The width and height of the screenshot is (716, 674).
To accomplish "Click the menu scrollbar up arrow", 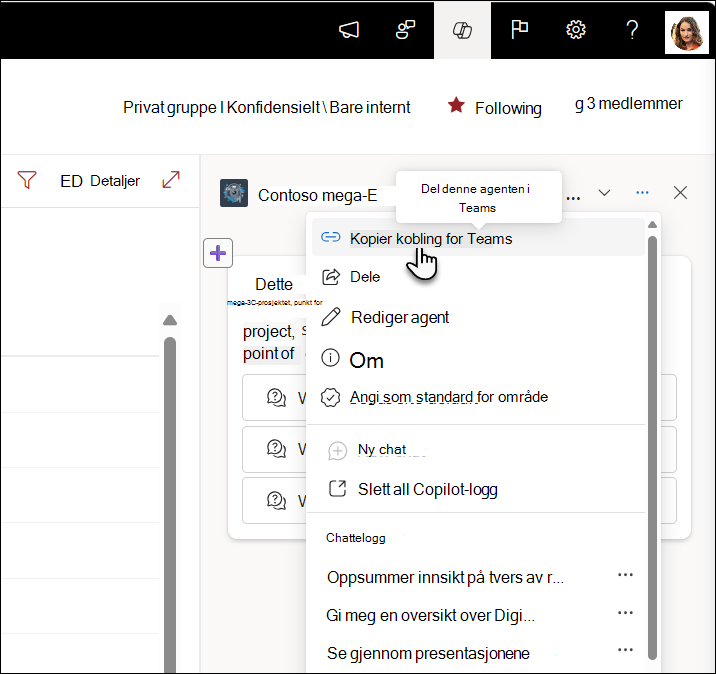I will pos(652,224).
